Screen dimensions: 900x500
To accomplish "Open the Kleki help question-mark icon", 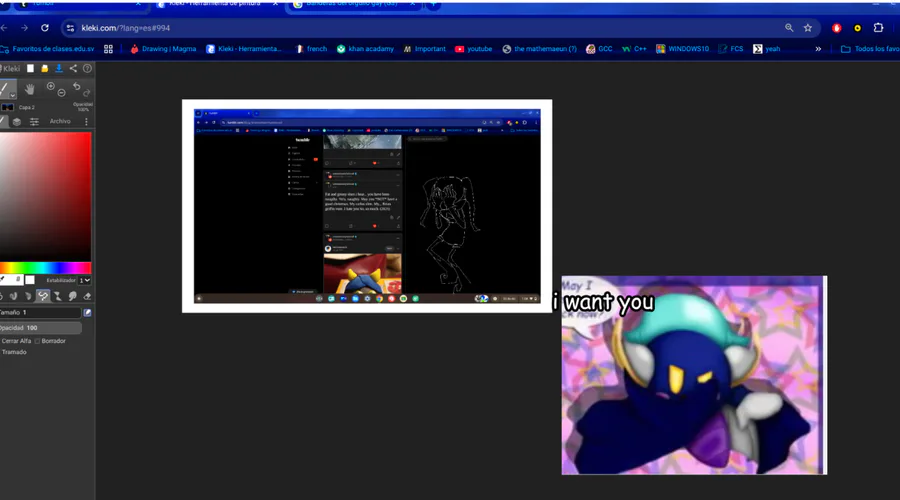I will coord(87,68).
